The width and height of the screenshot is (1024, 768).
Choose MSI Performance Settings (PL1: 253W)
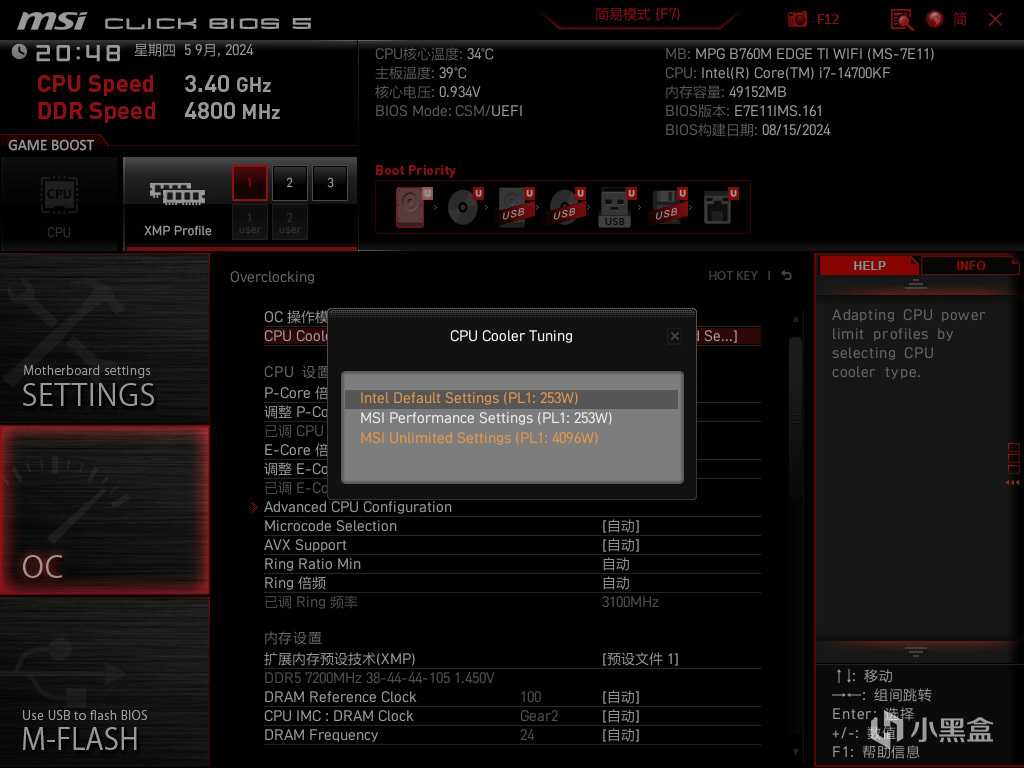pyautogui.click(x=511, y=418)
